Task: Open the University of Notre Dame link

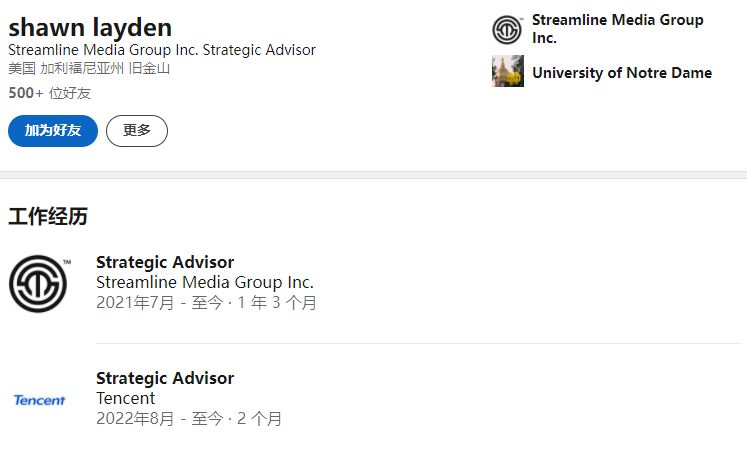Action: pos(621,73)
